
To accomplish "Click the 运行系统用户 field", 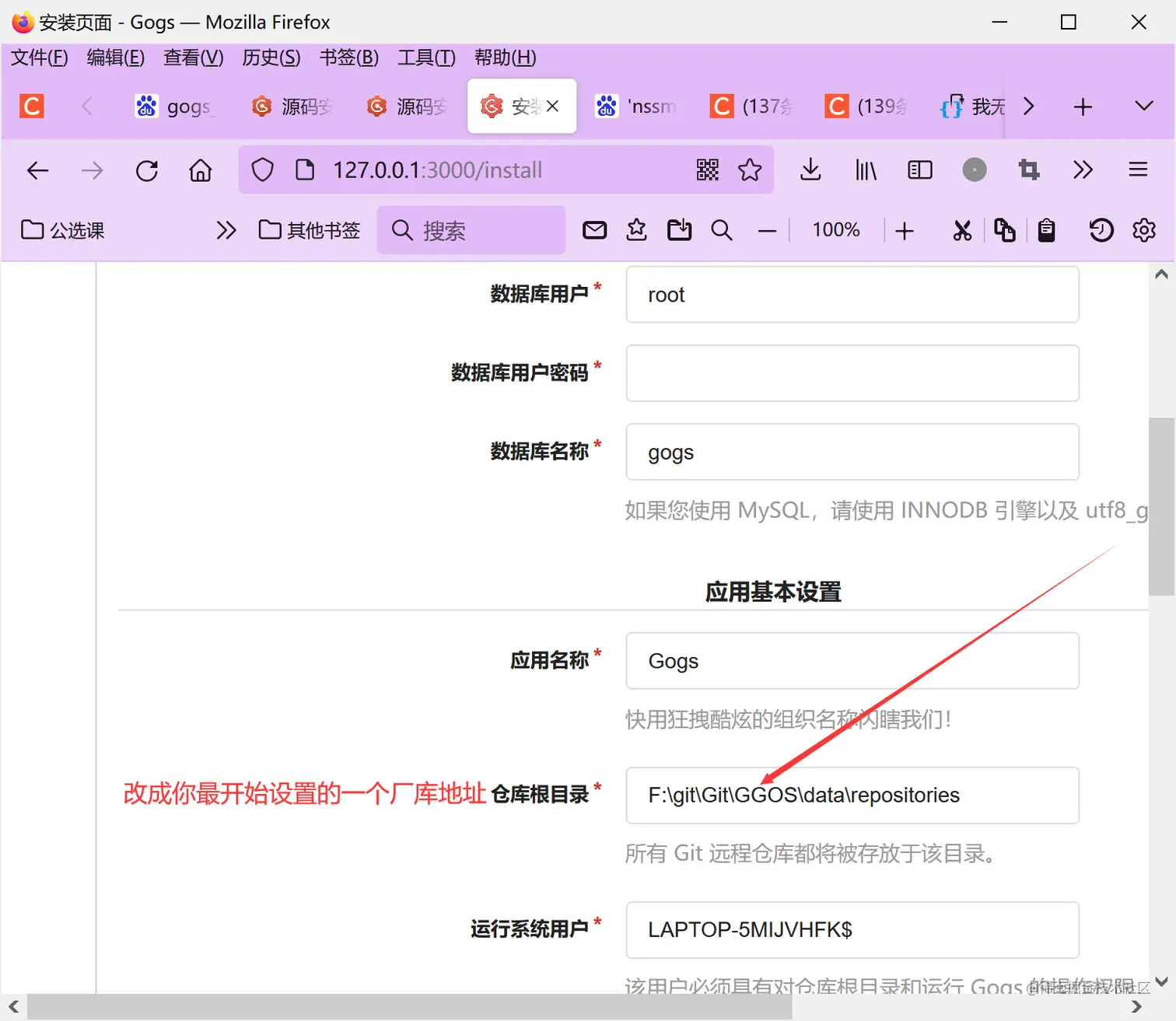I will click(852, 930).
